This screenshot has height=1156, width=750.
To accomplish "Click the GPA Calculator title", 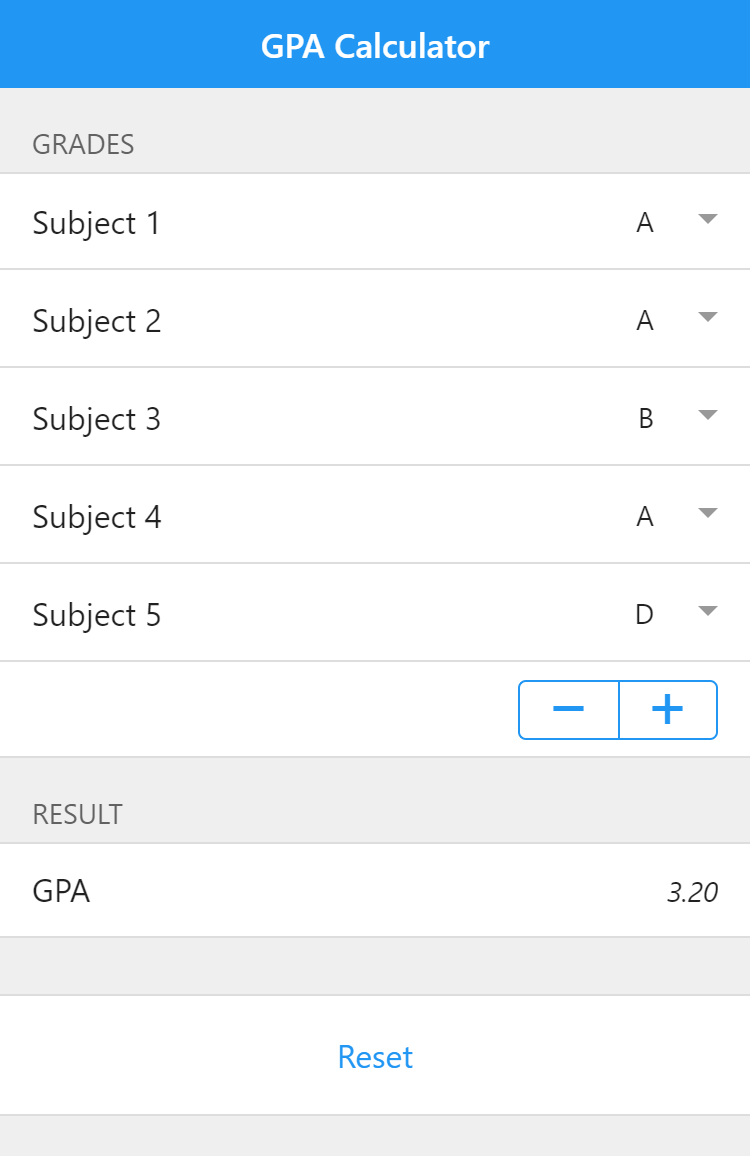I will (375, 46).
